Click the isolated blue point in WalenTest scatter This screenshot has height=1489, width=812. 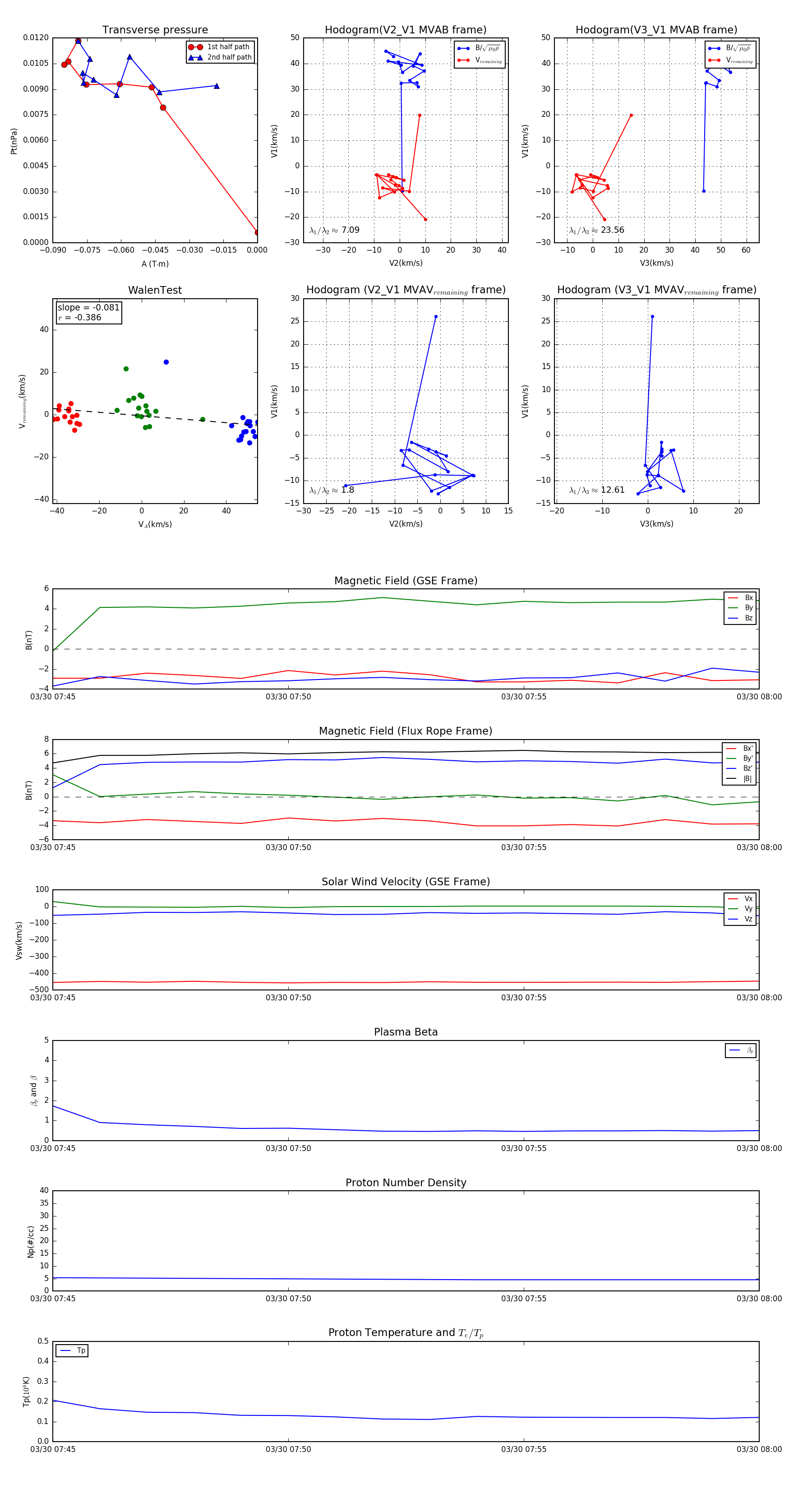pos(166,362)
